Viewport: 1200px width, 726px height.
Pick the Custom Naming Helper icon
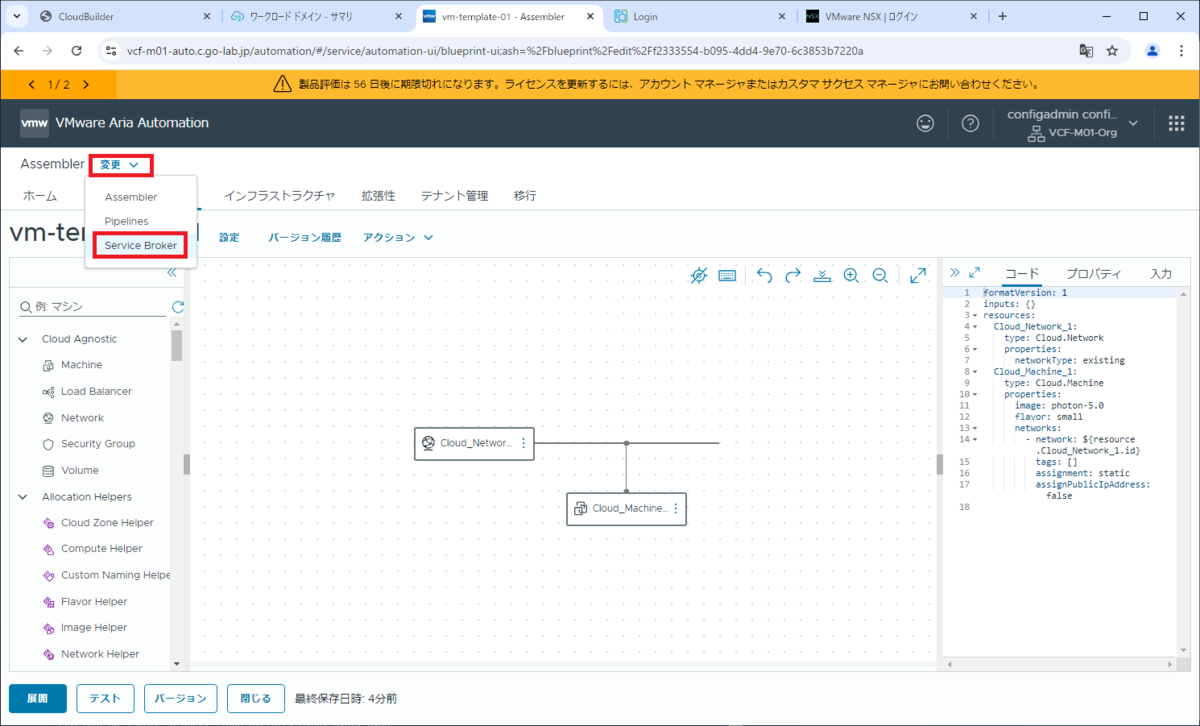(x=48, y=576)
